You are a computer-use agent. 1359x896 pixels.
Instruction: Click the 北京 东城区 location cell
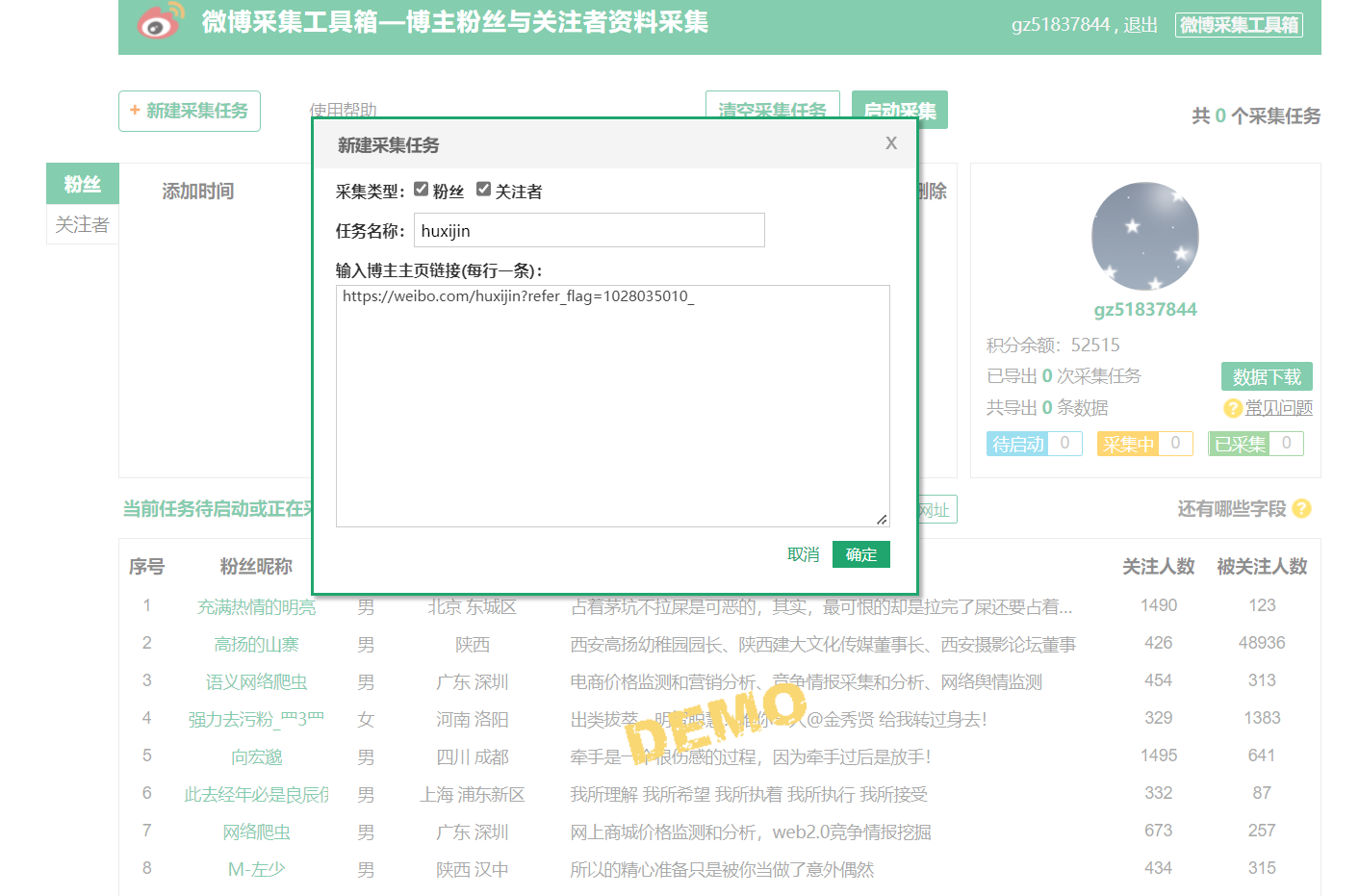click(472, 606)
